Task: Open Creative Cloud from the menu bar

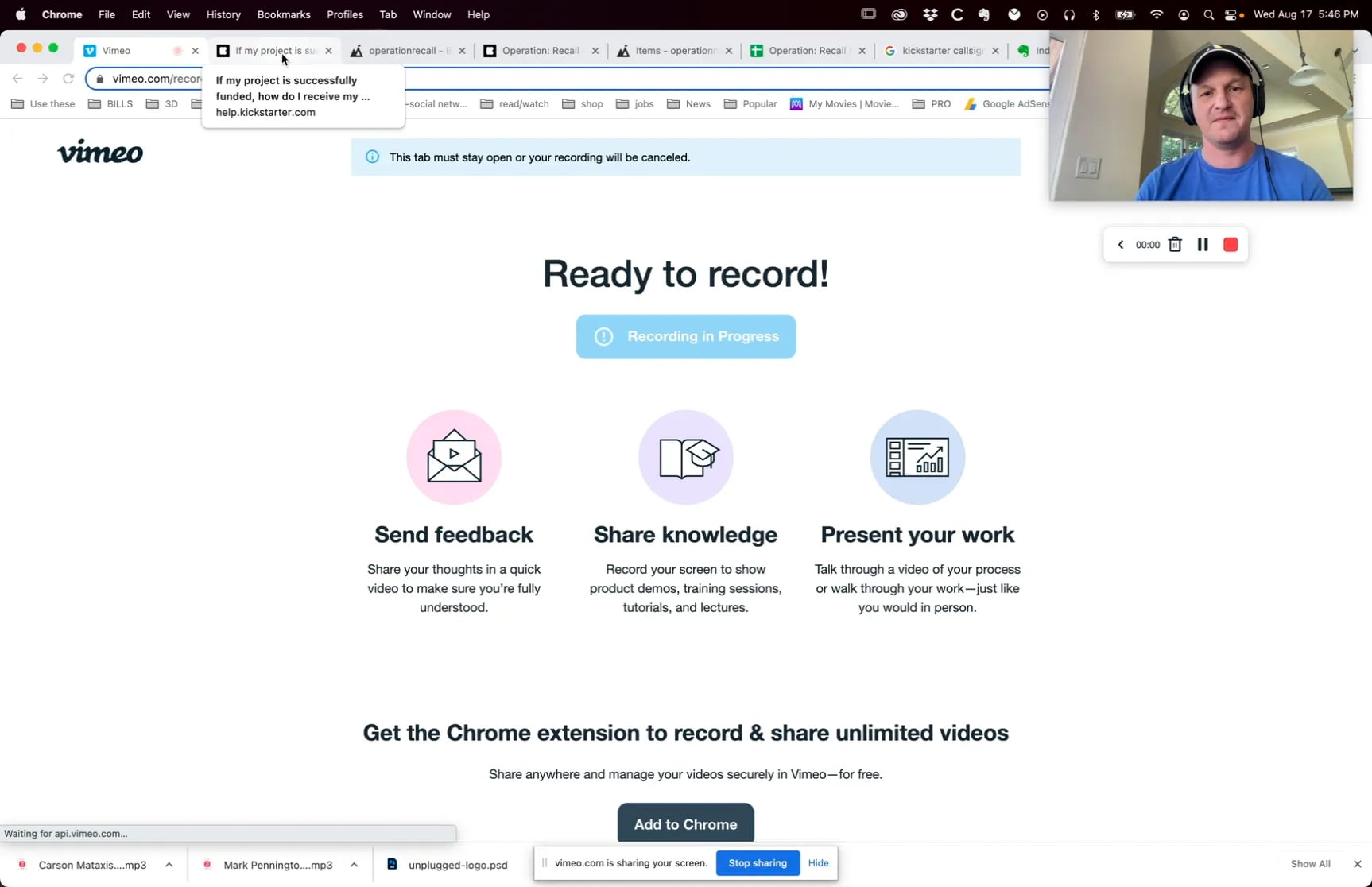Action: pyautogui.click(x=899, y=14)
